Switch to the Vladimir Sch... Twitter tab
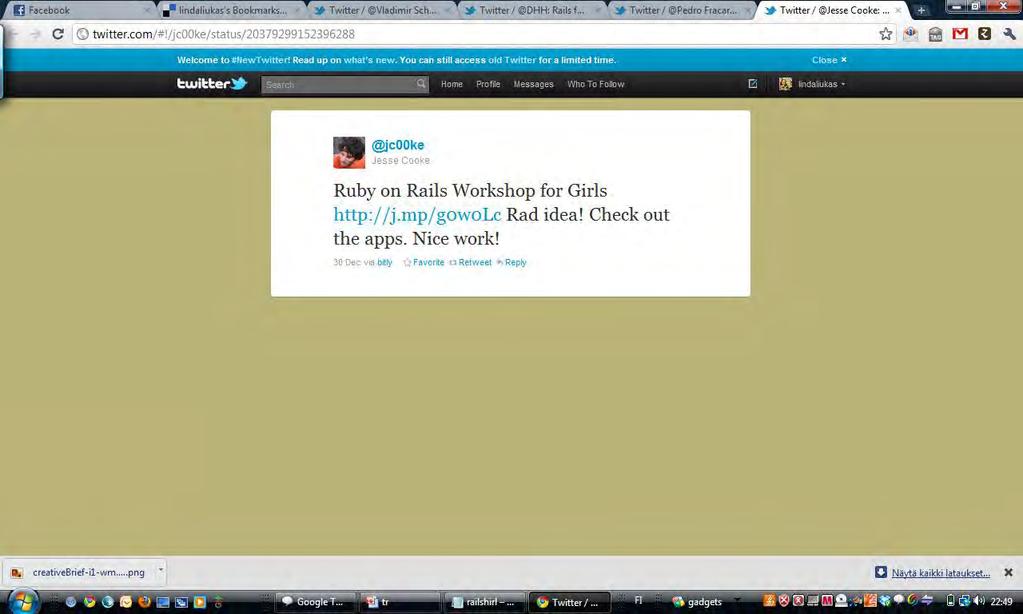This screenshot has height=614, width=1023. tap(381, 10)
